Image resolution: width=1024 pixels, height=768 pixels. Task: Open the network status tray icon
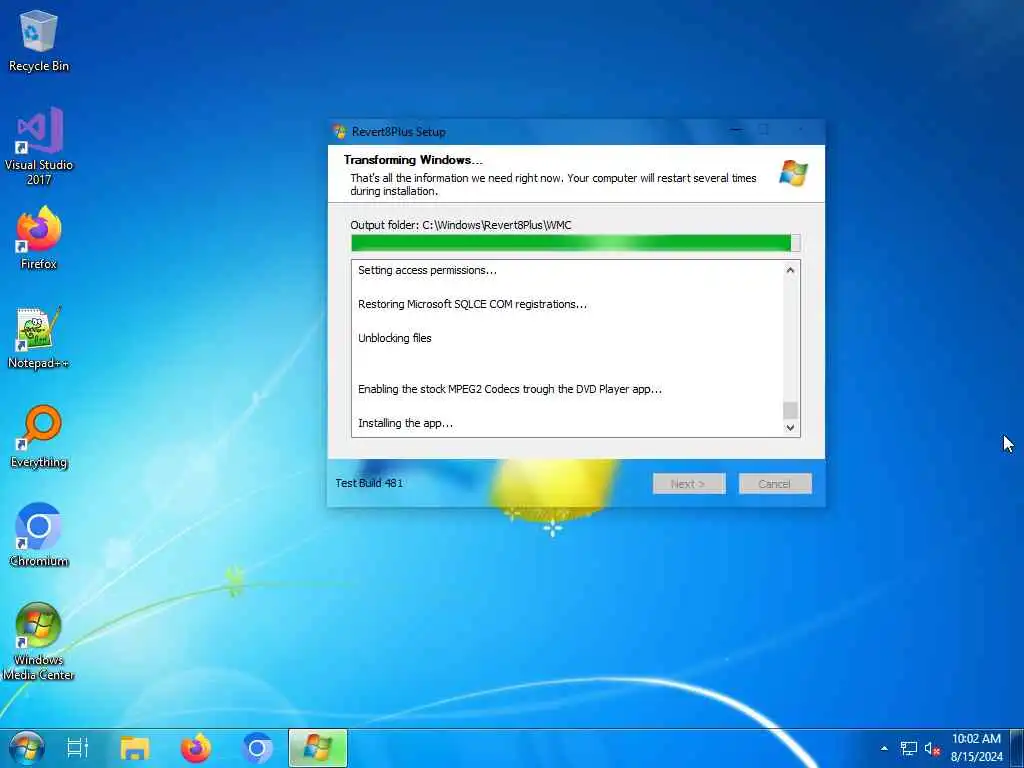coord(908,749)
